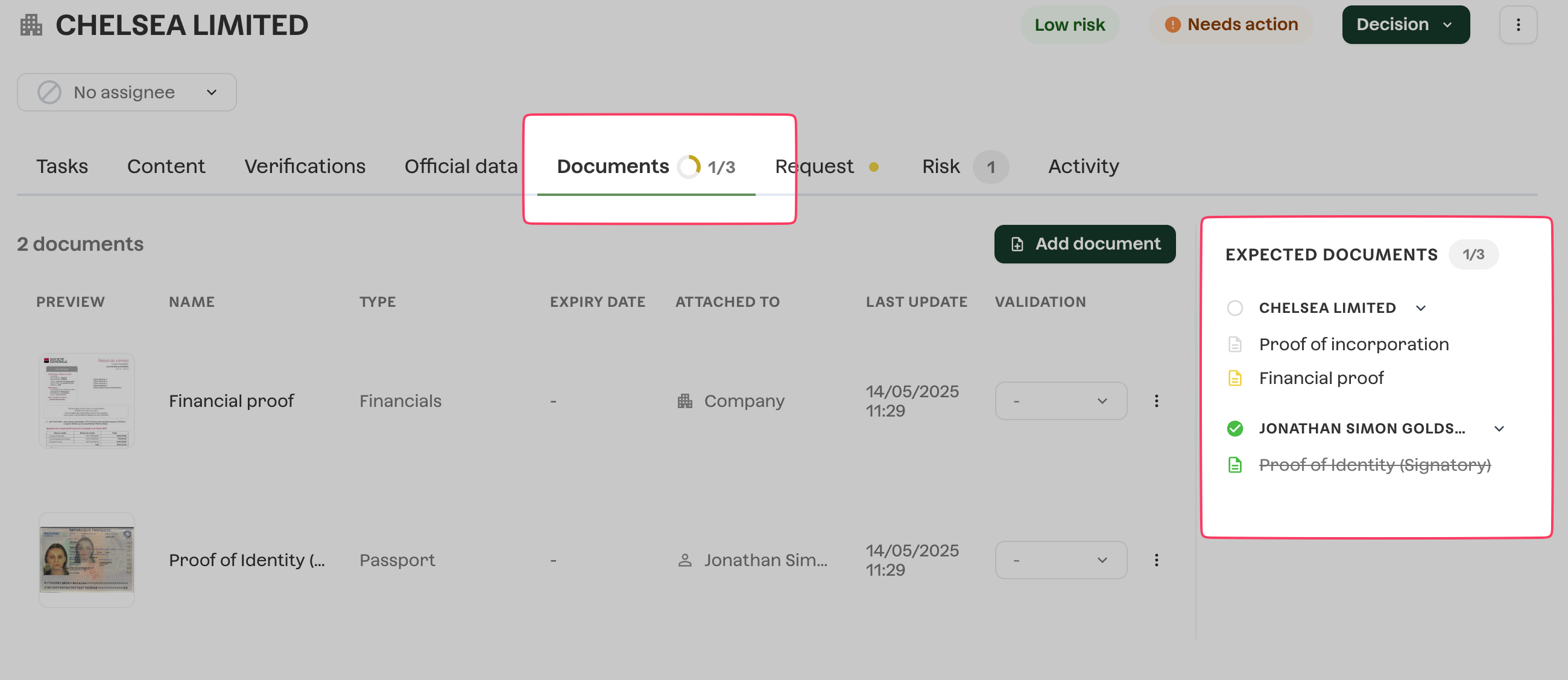Image resolution: width=1568 pixels, height=680 pixels.
Task: Click the Needs action warning icon
Action: pos(1172,25)
